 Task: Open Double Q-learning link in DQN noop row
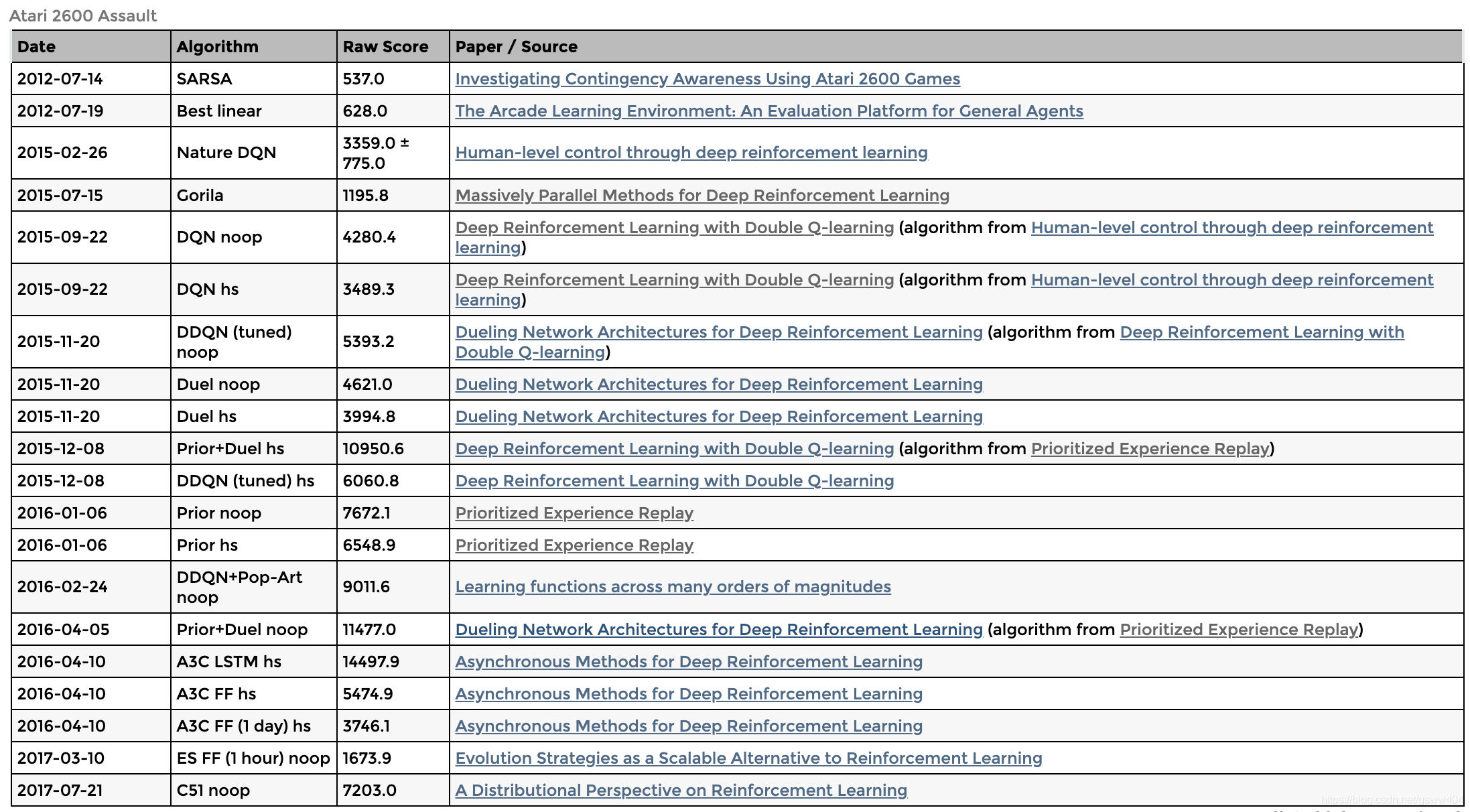click(675, 228)
